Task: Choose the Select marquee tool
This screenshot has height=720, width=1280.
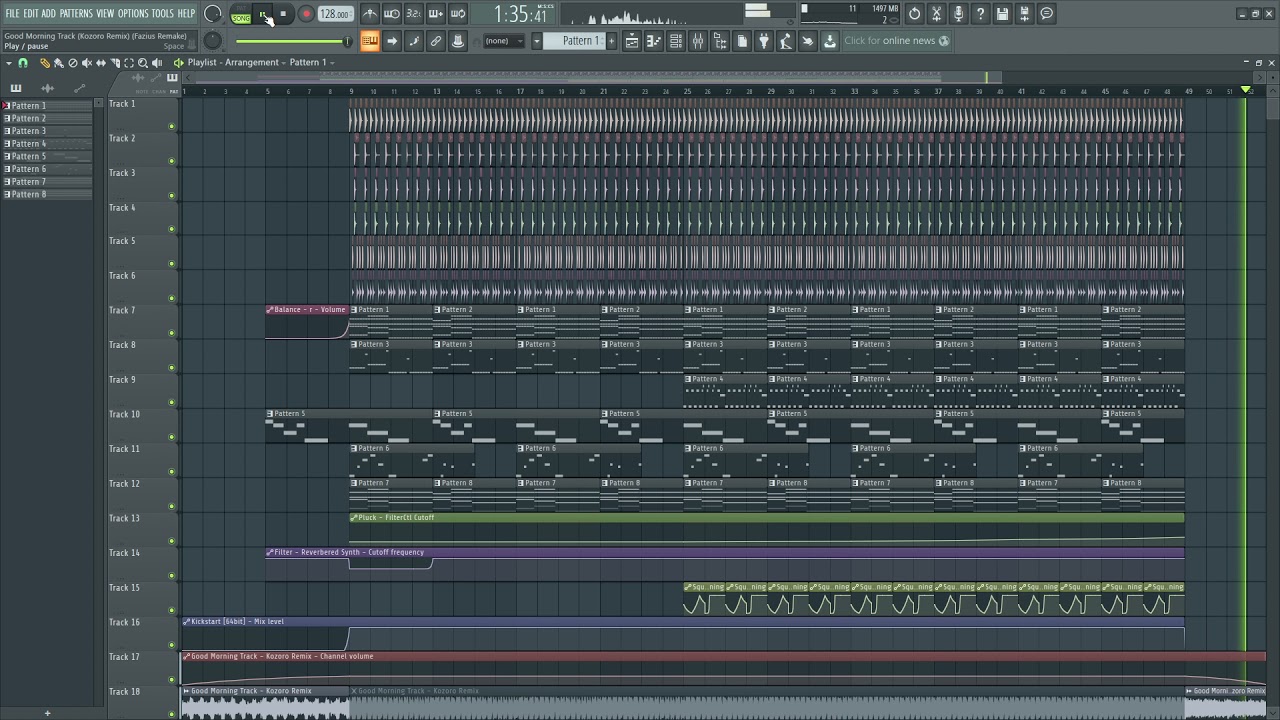Action: point(129,63)
